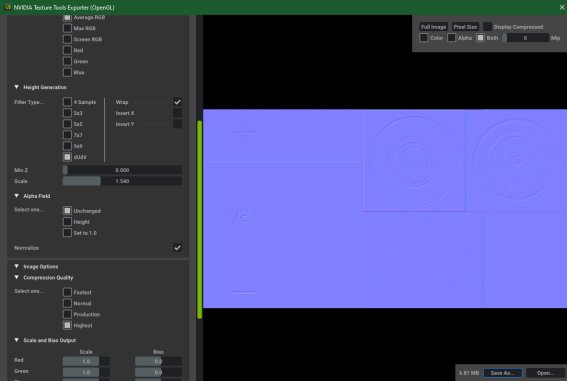Image resolution: width=567 pixels, height=381 pixels.
Task: Collapse the Compression Quality section
Action: [x=17, y=277]
